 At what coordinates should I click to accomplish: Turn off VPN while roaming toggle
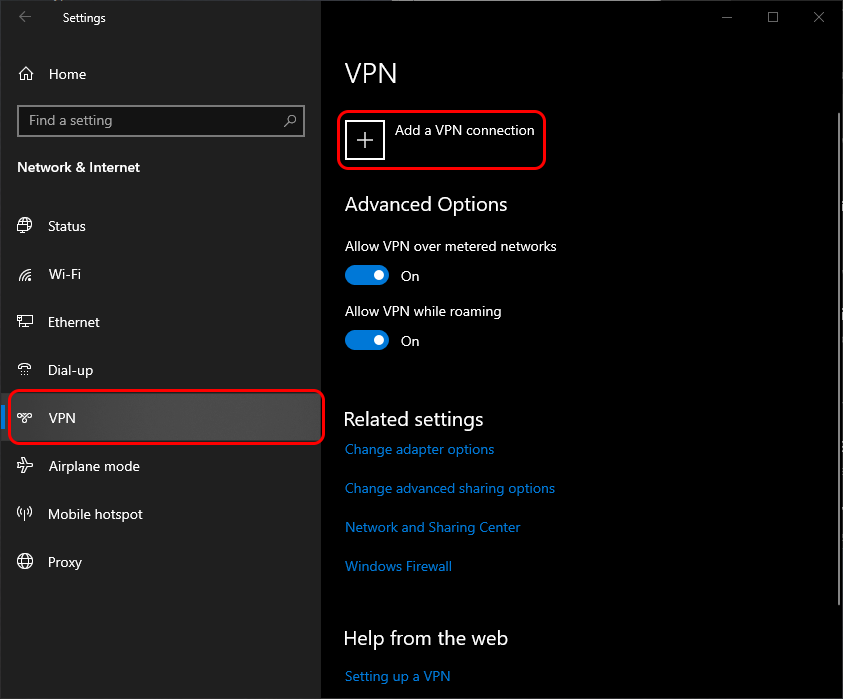[367, 340]
